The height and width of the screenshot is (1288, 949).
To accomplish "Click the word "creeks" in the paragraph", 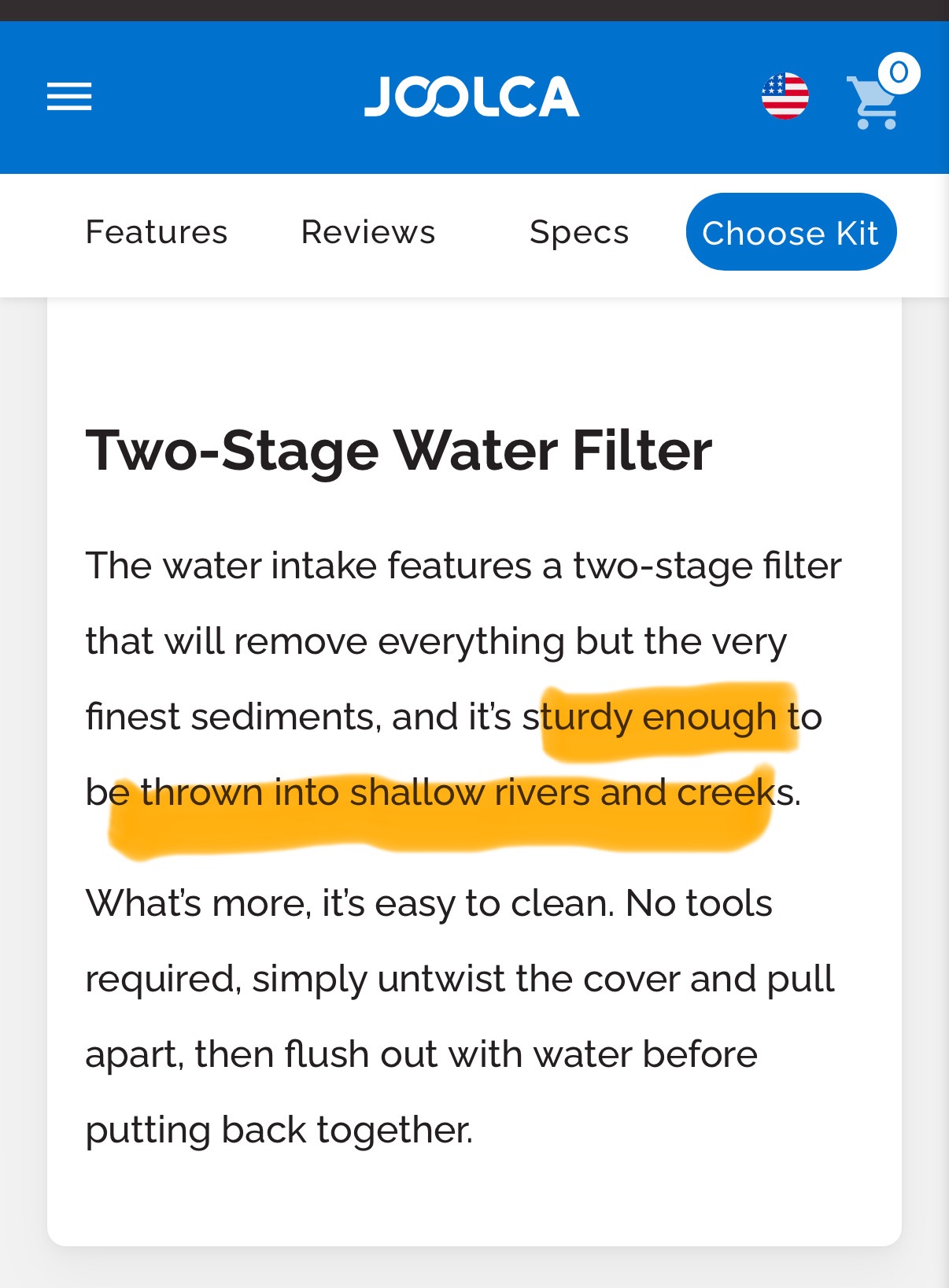I will pos(727,792).
